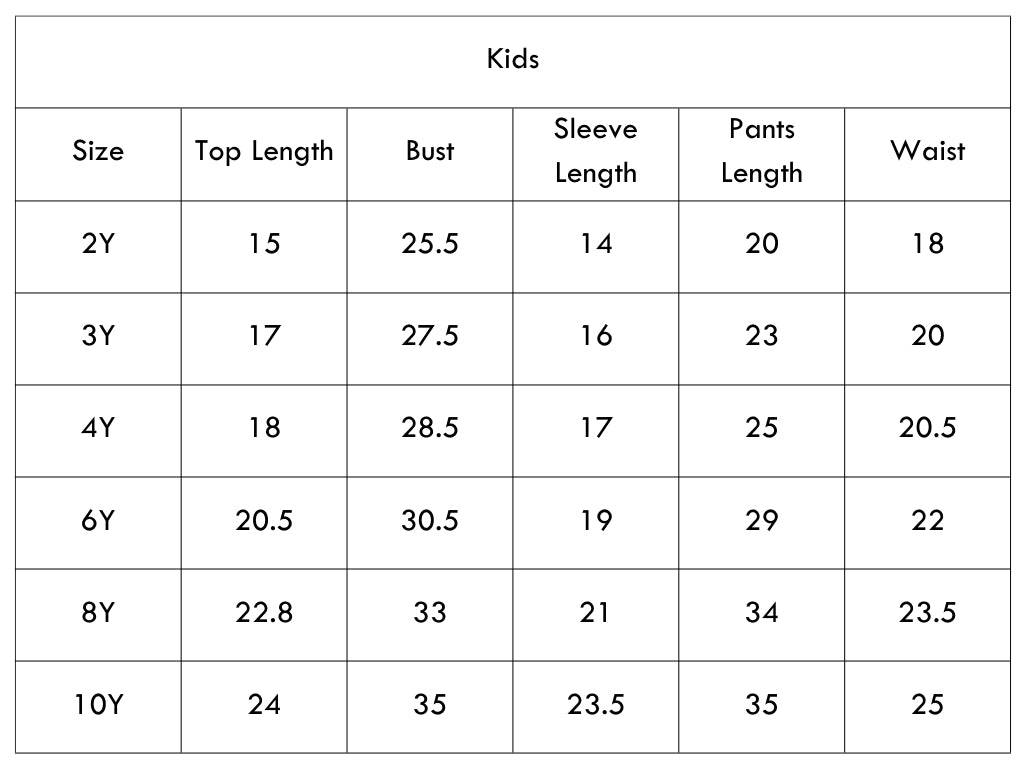Select the 22.8 top length cell
Viewport: 1024px width, 768px height.
(264, 613)
